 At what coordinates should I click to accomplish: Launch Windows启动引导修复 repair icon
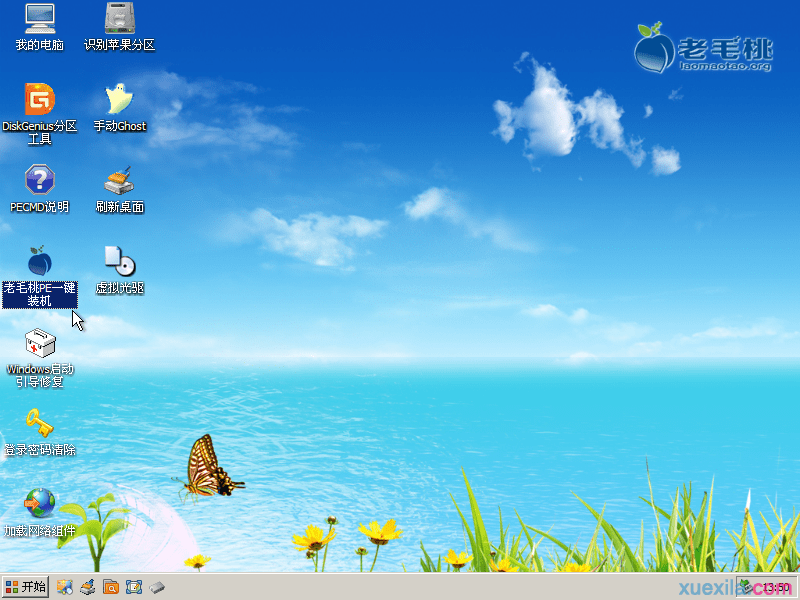tap(40, 343)
